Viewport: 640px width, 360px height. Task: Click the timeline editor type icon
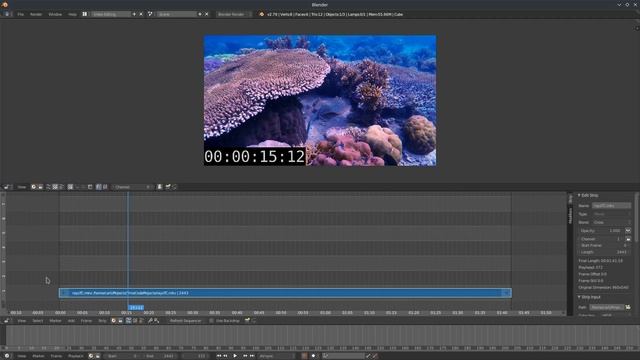click(7, 356)
